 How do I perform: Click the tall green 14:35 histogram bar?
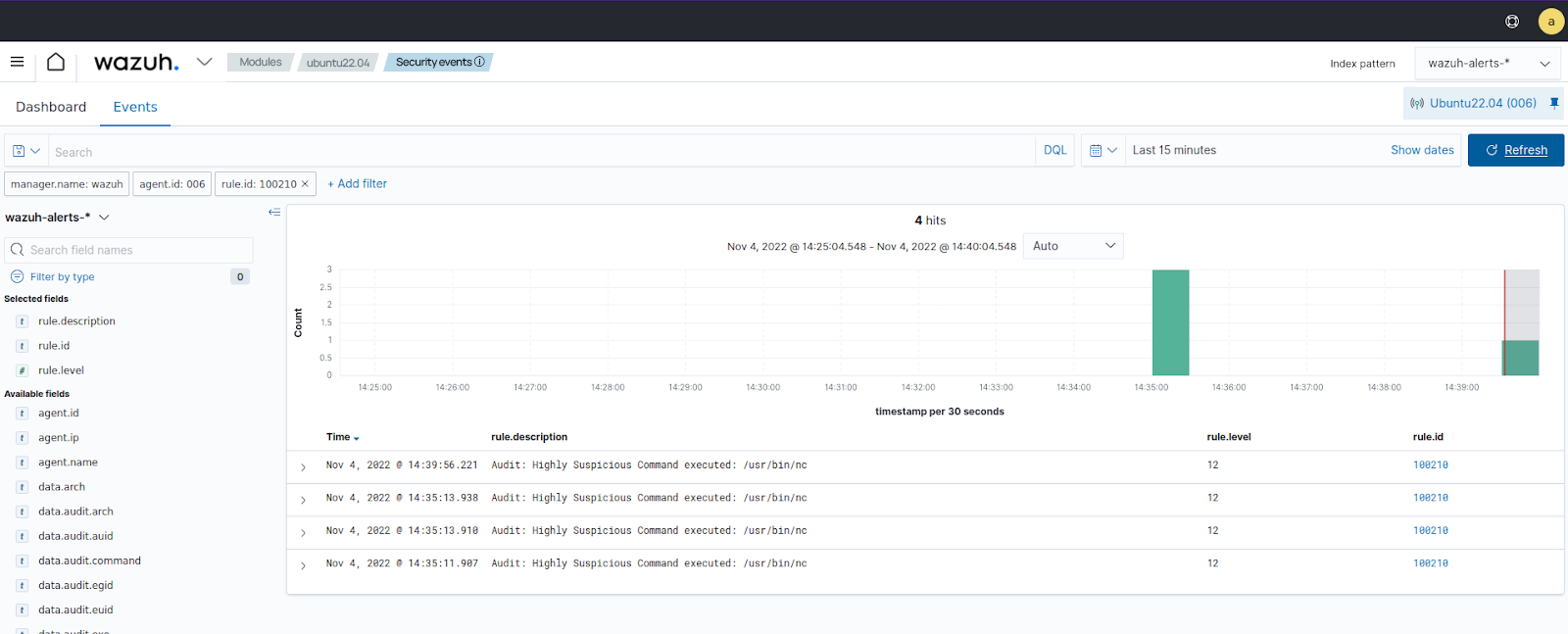pos(1170,322)
